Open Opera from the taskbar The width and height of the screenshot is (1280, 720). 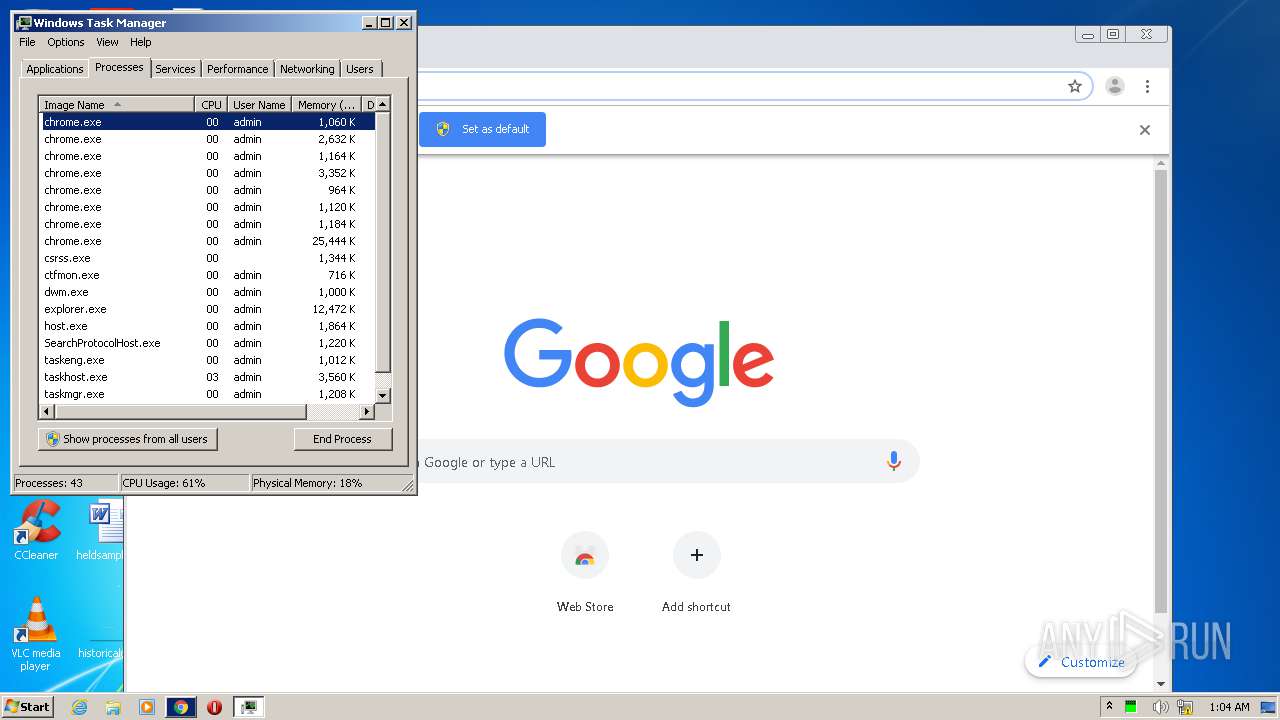214,707
